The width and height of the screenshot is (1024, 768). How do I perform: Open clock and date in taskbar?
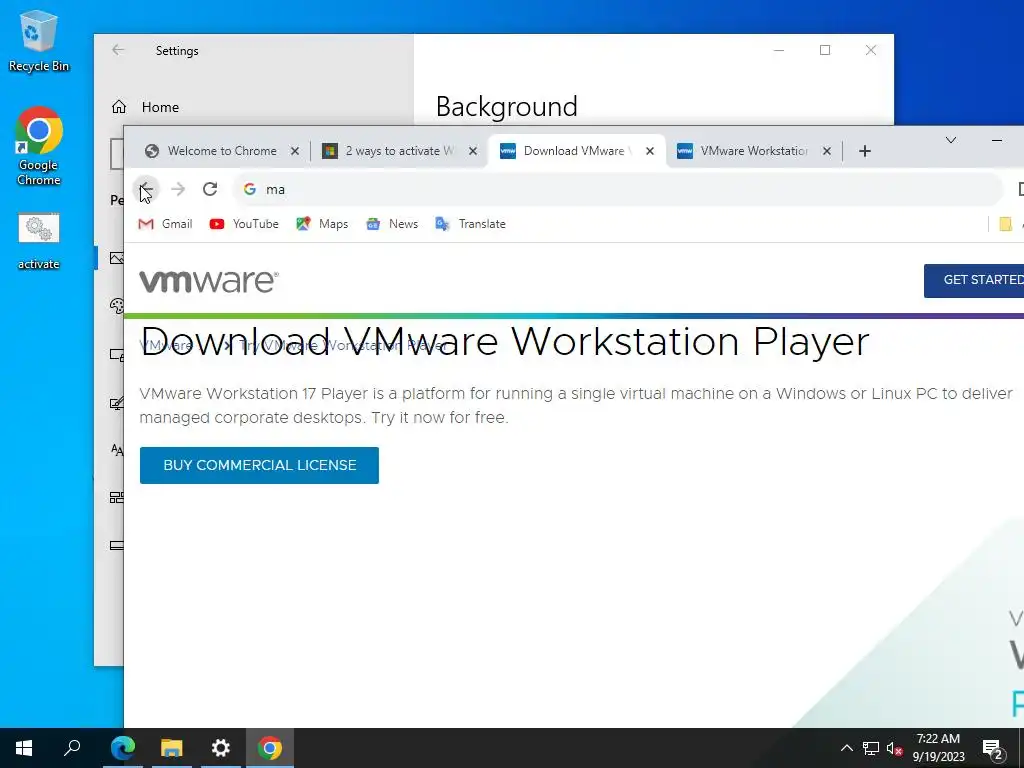tap(938, 748)
